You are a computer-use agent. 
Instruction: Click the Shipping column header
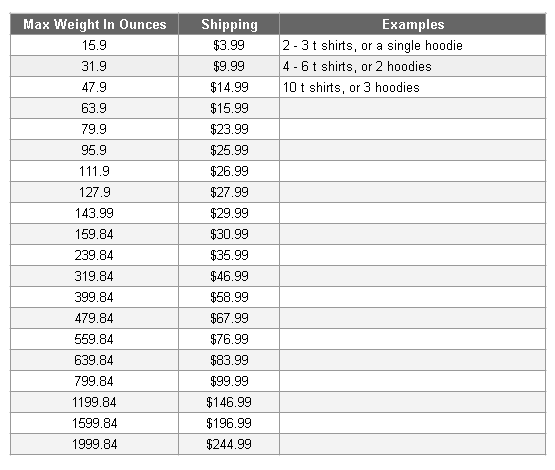coord(229,24)
